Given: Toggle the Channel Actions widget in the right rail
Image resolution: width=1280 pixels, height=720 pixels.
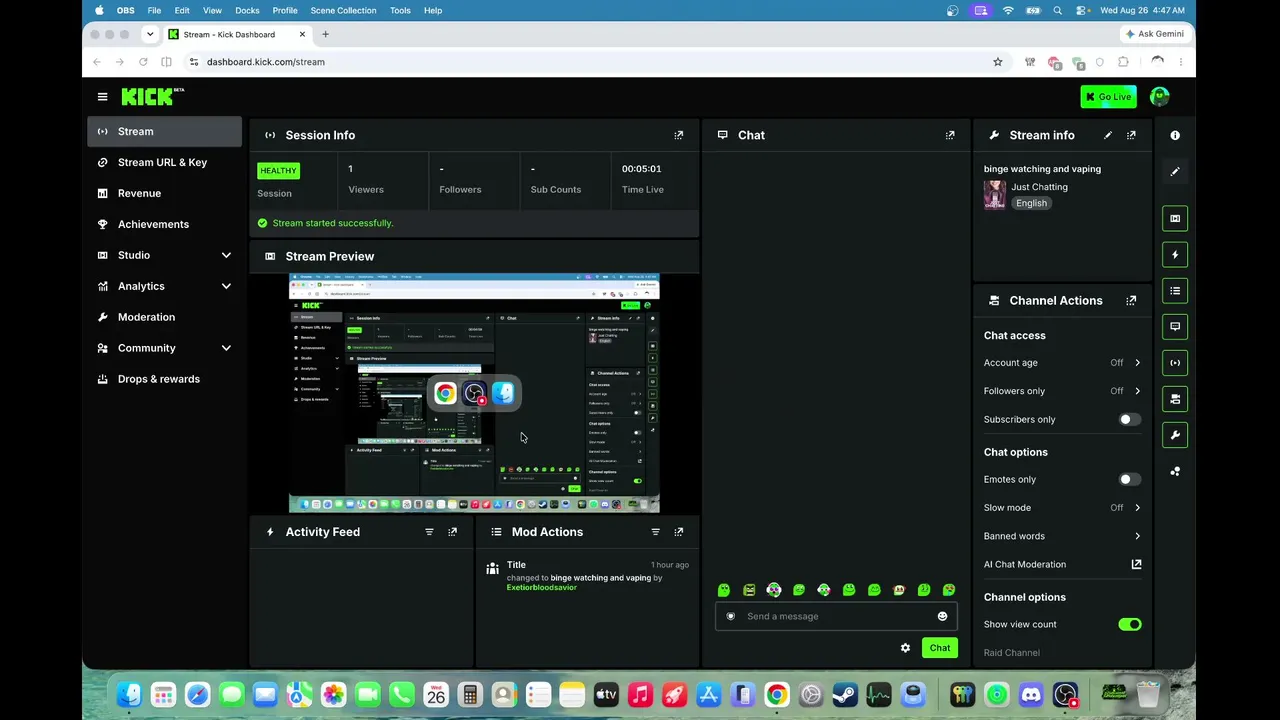Looking at the screenshot, I should [x=1175, y=399].
